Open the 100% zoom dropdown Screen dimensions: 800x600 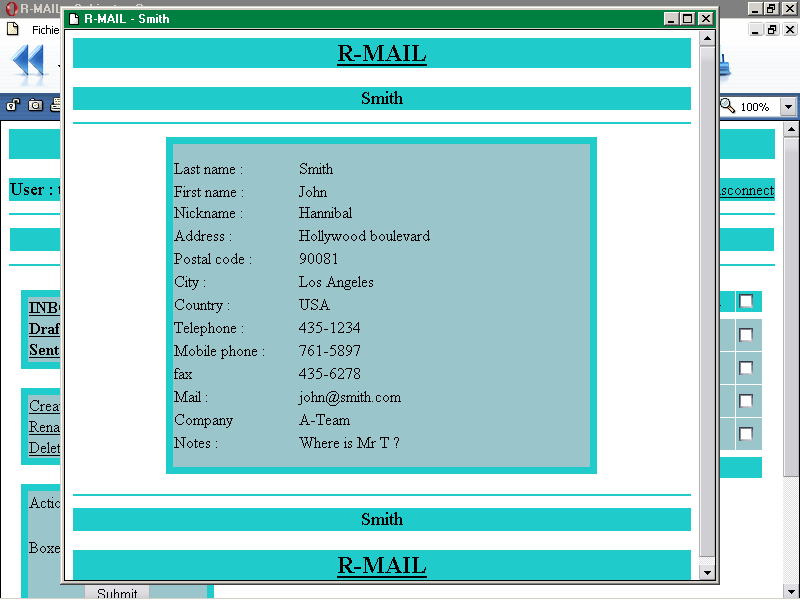[788, 107]
